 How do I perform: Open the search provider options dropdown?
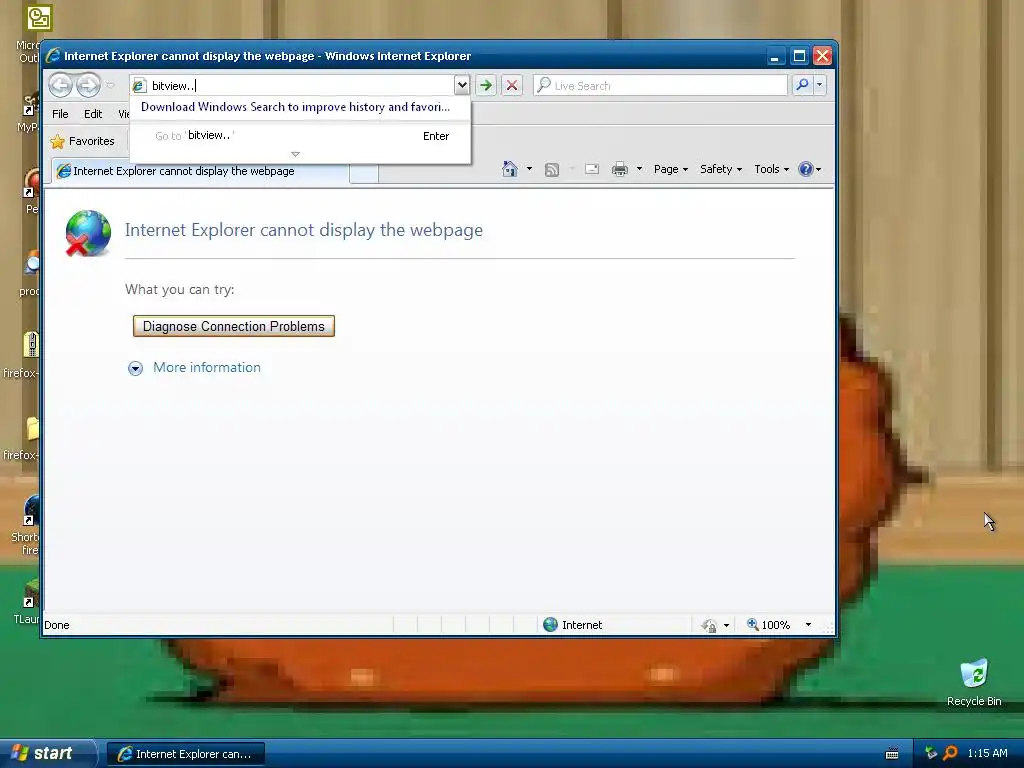click(x=820, y=85)
